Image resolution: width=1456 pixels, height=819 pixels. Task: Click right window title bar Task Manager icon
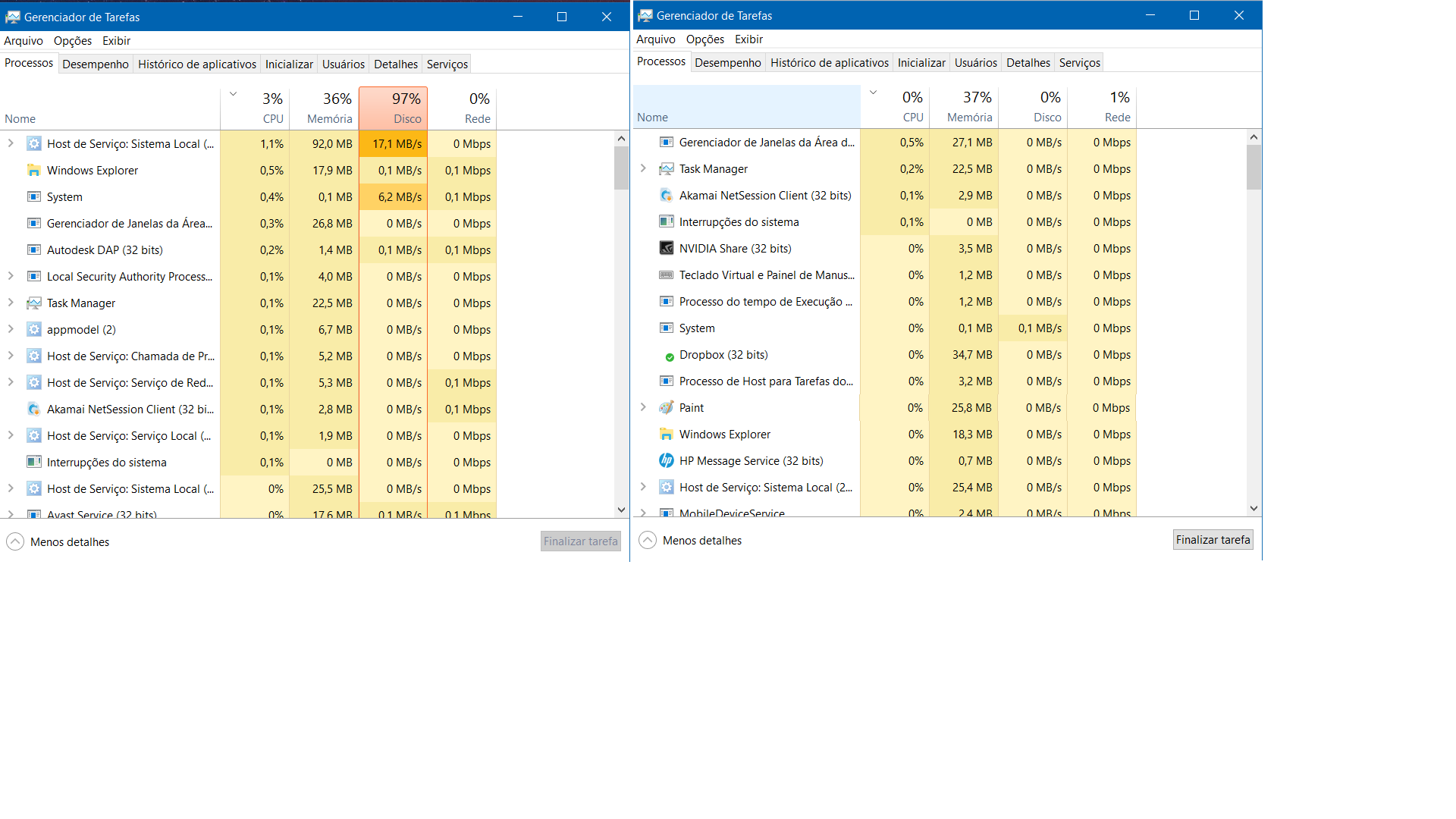pyautogui.click(x=645, y=15)
